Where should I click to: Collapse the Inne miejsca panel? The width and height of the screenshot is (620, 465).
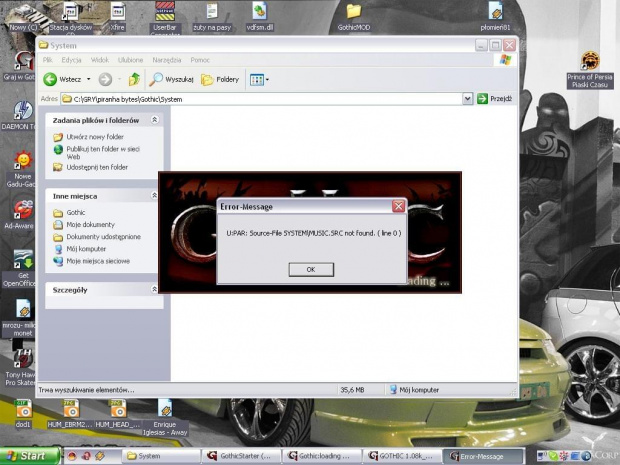[x=155, y=195]
